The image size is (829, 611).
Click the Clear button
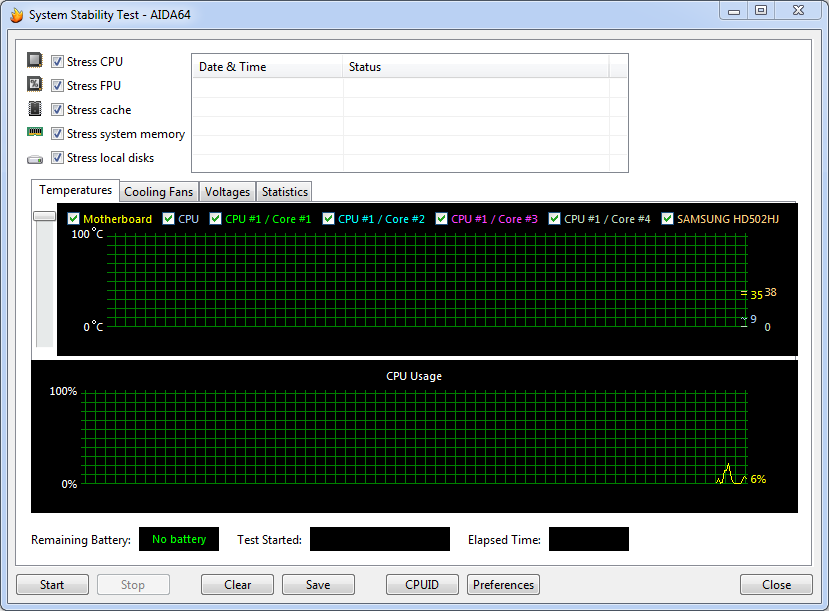[237, 585]
